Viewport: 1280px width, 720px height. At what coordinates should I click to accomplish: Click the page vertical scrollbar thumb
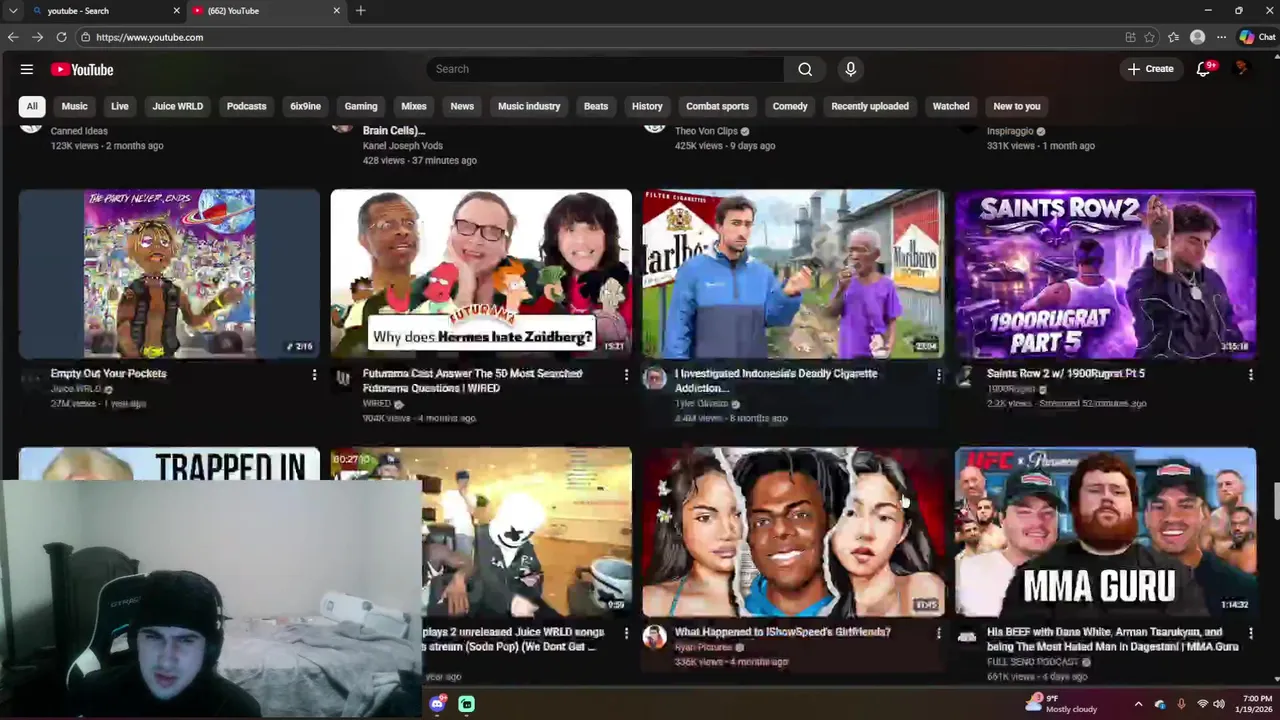click(1275, 501)
